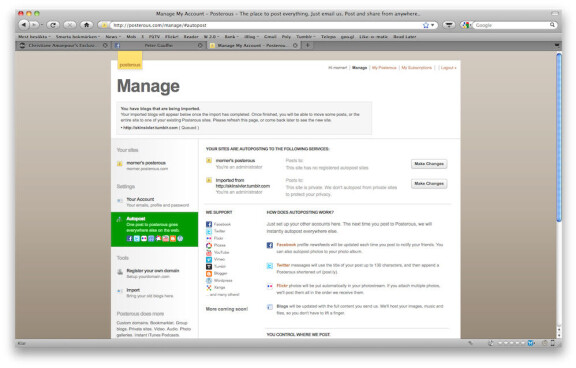This screenshot has height=368, width=576.
Task: Click the toolbar button beside search box
Action: point(449,25)
